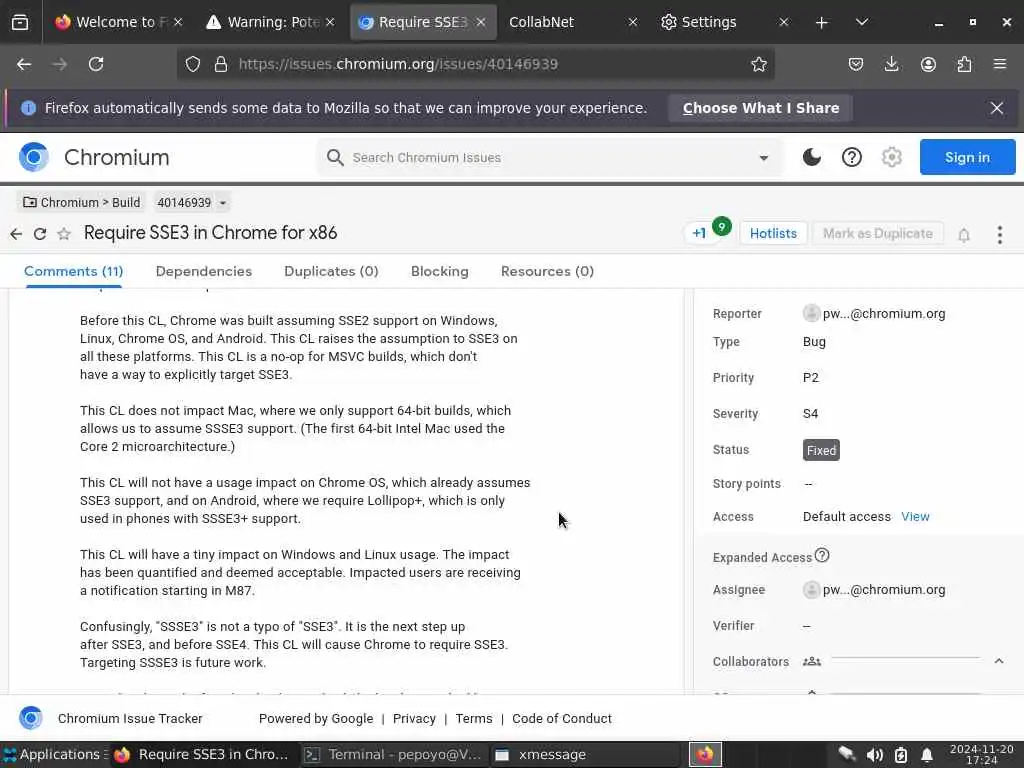Open the help question mark icon

[852, 157]
